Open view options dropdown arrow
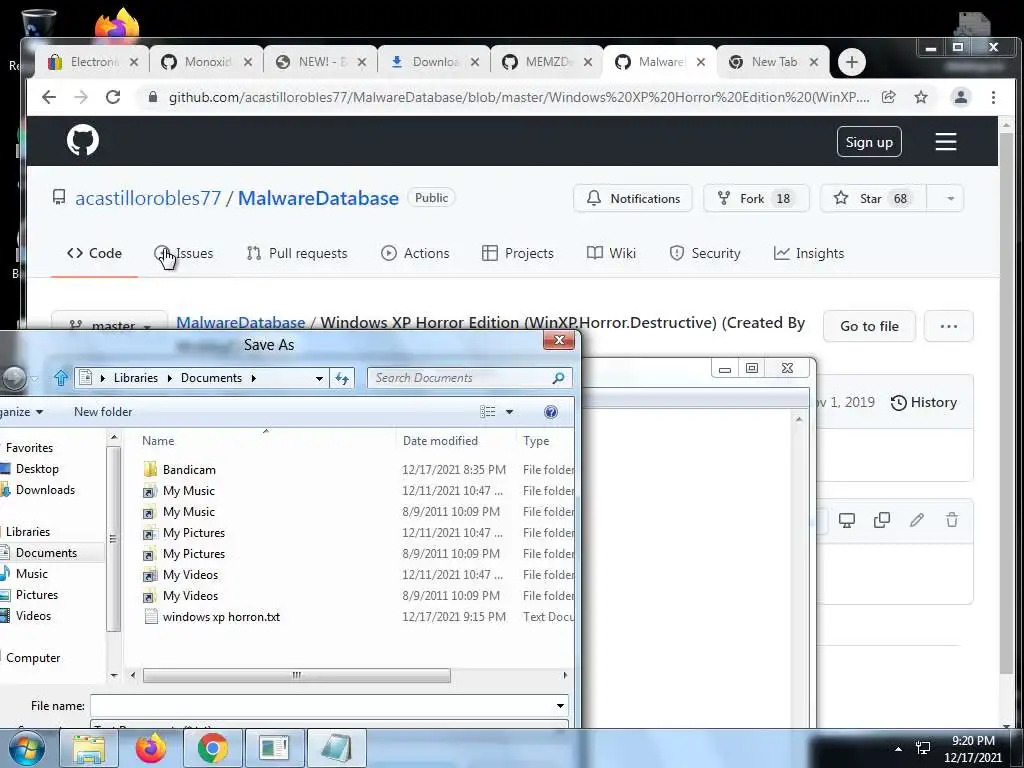The height and width of the screenshot is (768, 1024). 509,411
